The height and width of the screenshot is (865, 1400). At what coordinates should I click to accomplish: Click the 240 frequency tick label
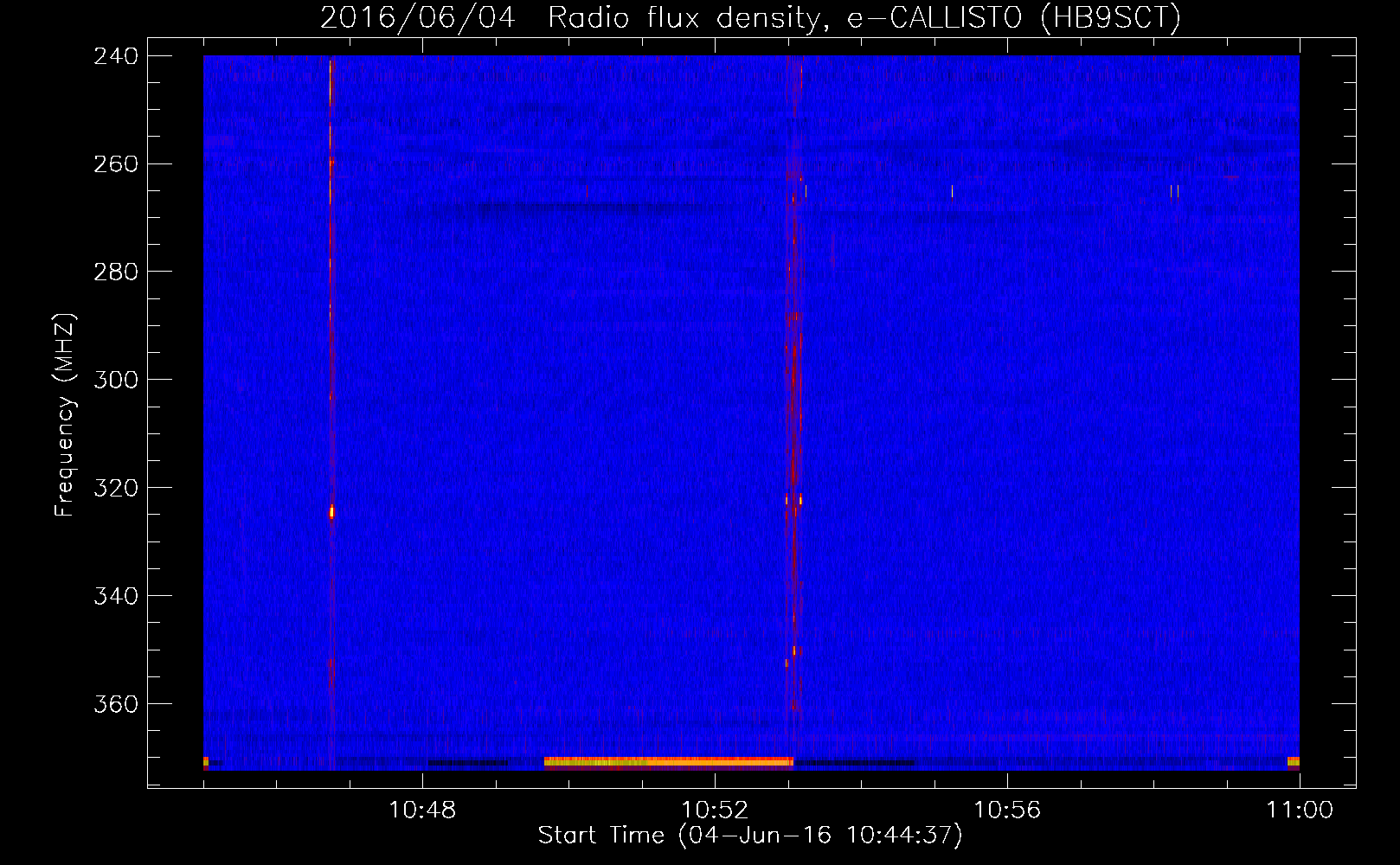[116, 56]
